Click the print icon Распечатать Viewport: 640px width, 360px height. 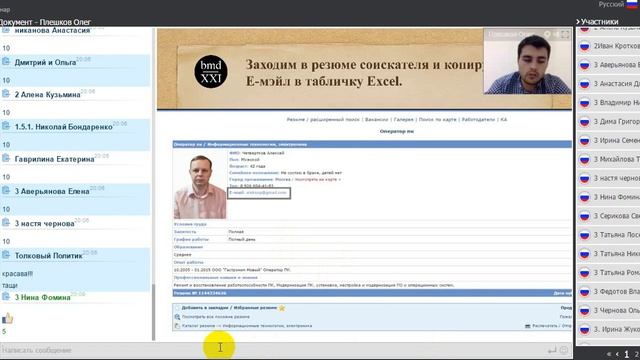527,326
